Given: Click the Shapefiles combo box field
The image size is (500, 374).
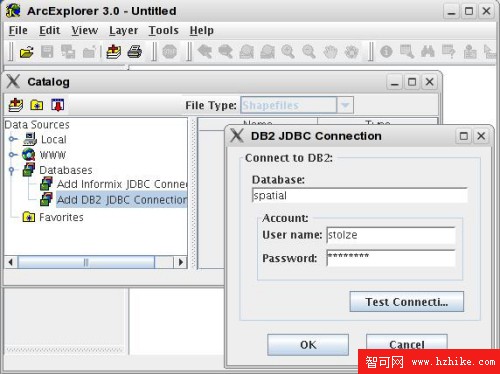Looking at the screenshot, I should coord(289,105).
